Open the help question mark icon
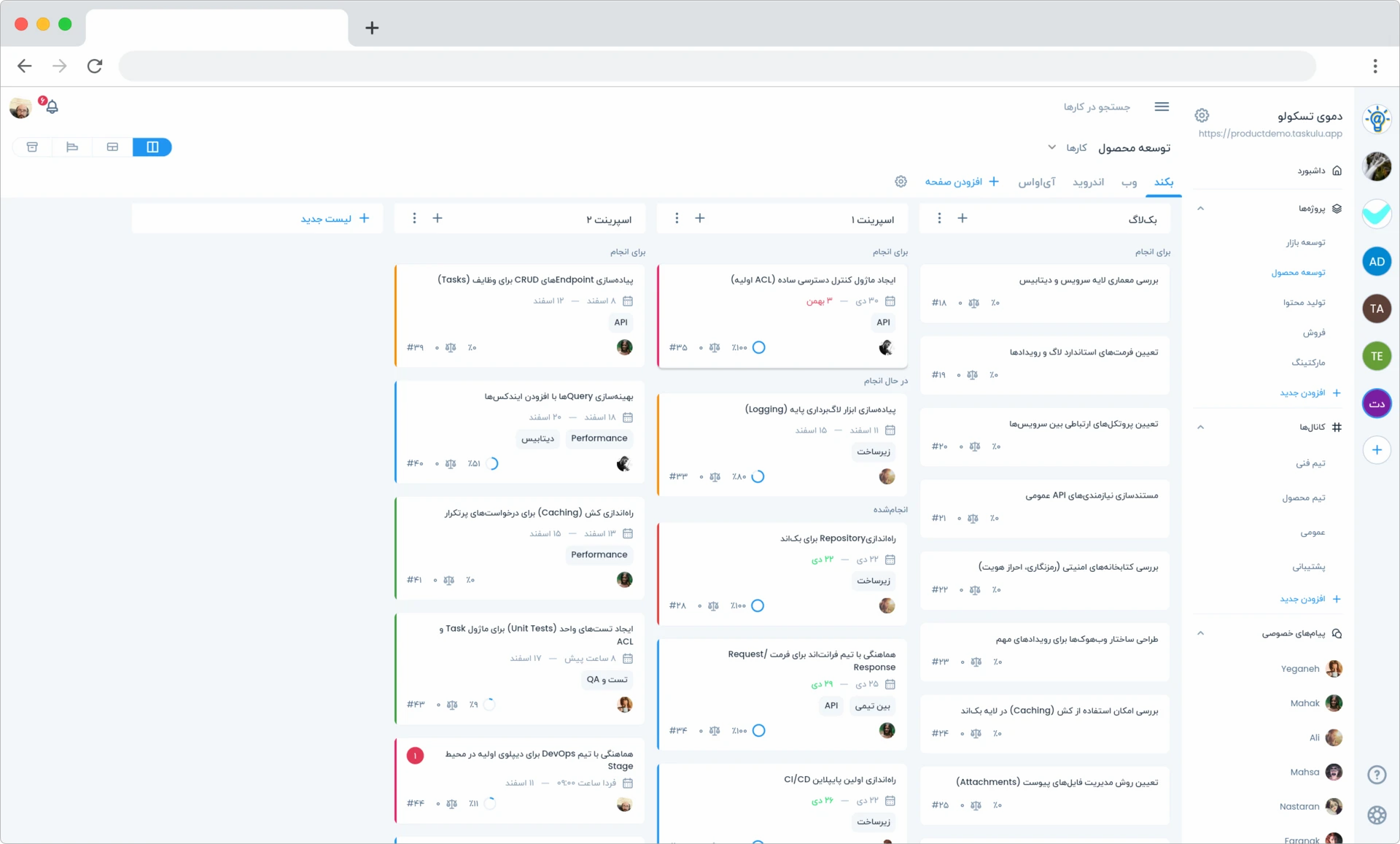The image size is (1400, 844). coord(1376,775)
